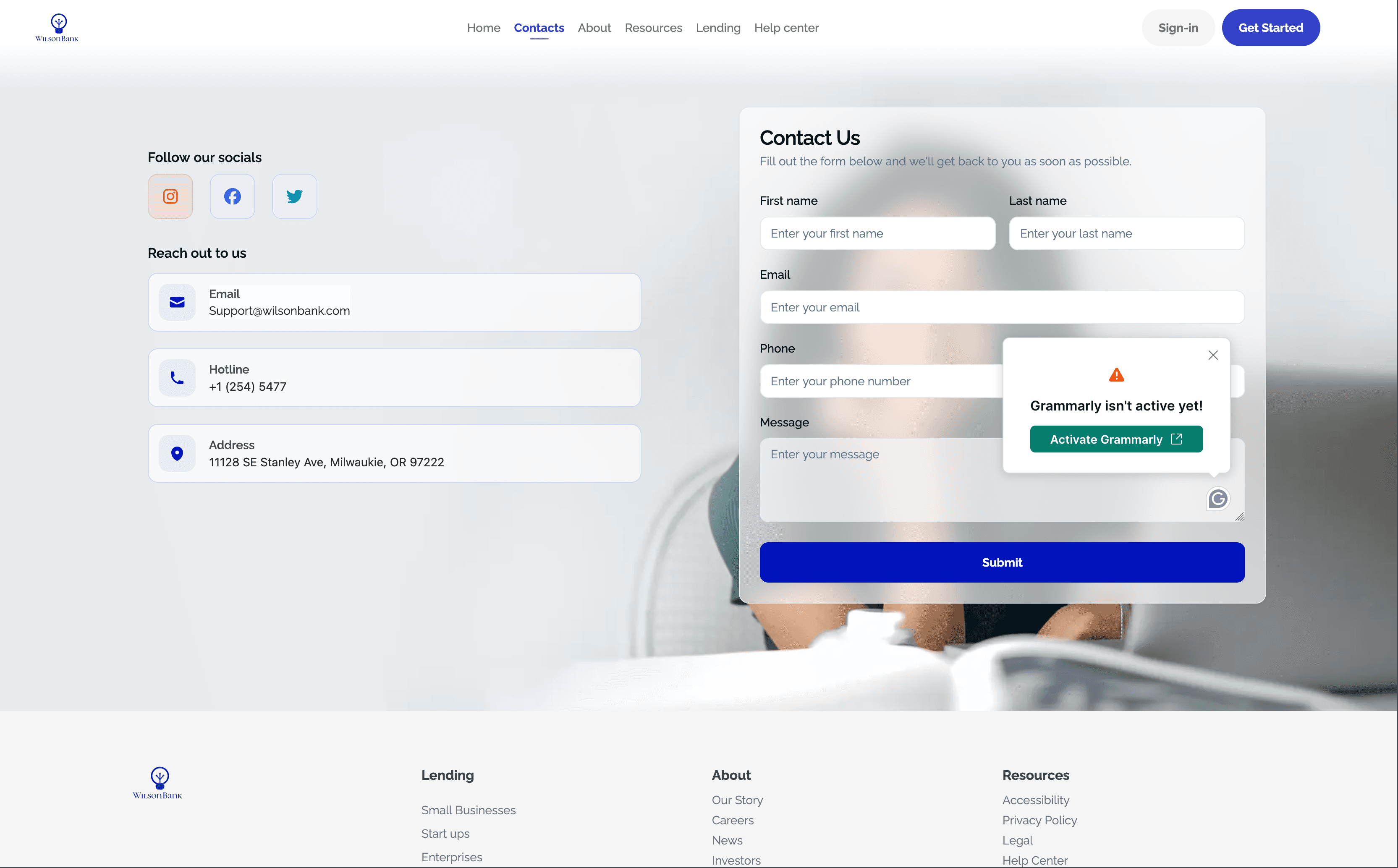
Task: Click the WilsonBank logo in header
Action: pos(57,28)
